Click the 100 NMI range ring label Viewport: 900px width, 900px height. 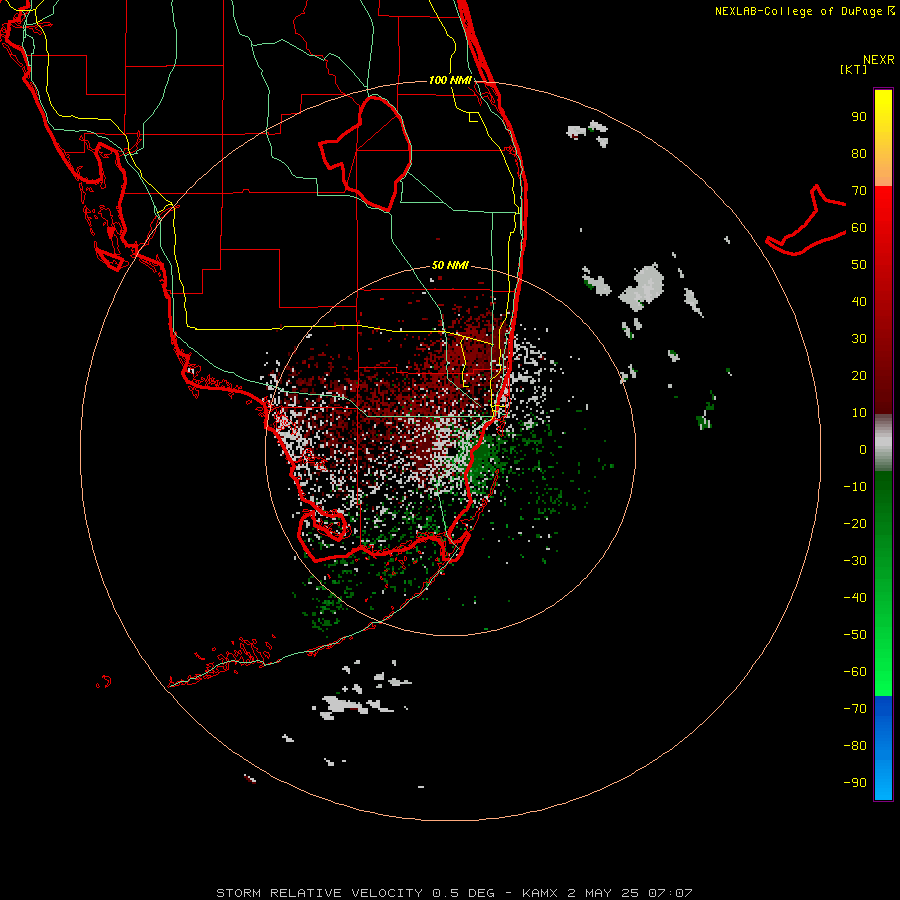[450, 80]
